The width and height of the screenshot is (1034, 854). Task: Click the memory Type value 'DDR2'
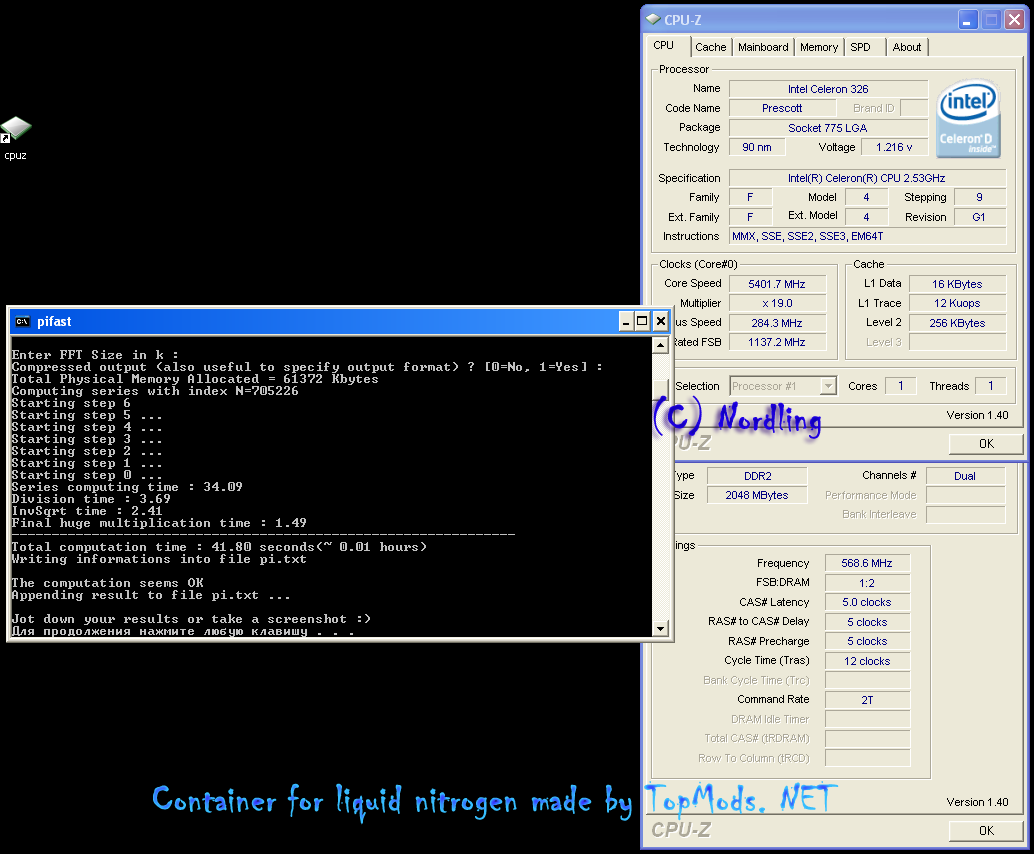758,476
